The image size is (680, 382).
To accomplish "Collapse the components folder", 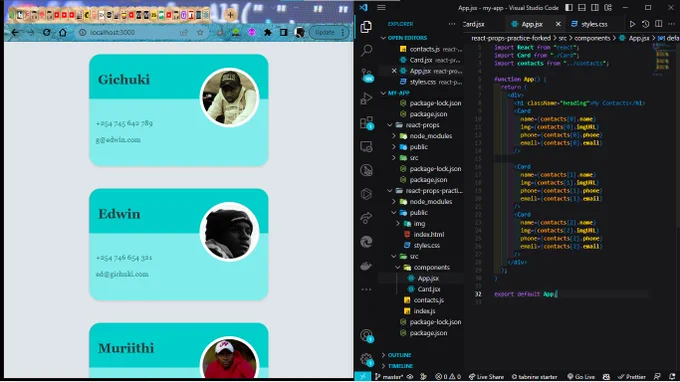I will point(432,267).
